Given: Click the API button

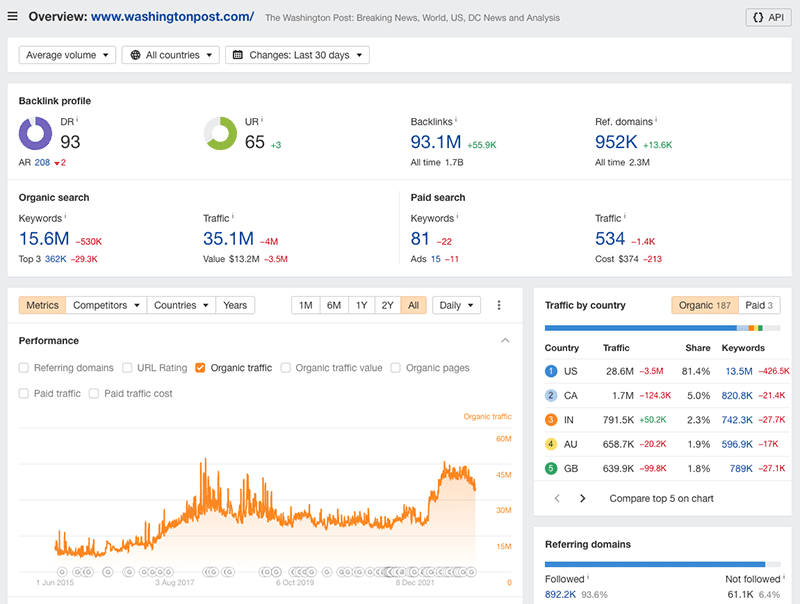Looking at the screenshot, I should 768,17.
